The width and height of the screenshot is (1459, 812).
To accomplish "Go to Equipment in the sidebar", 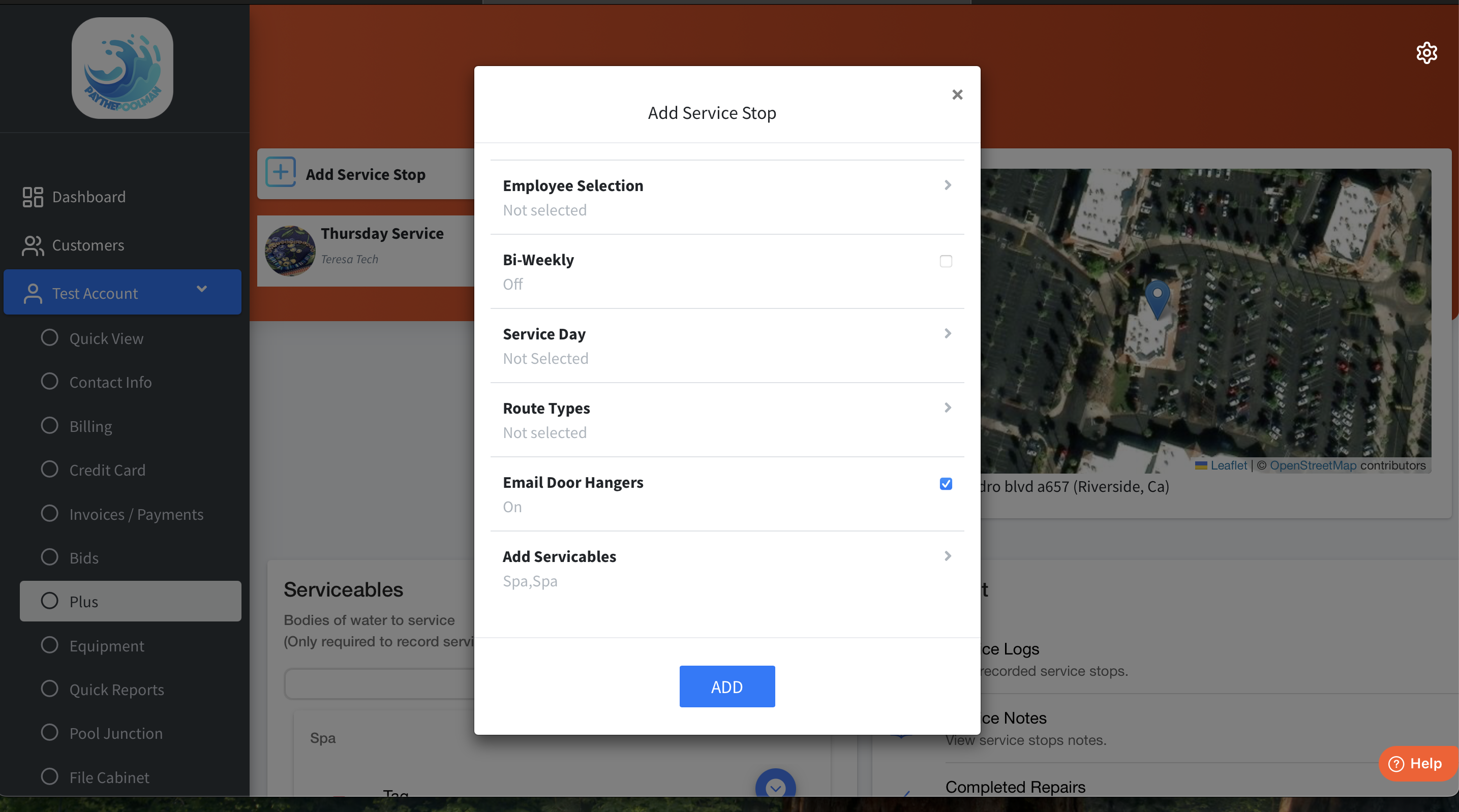I will 106,645.
